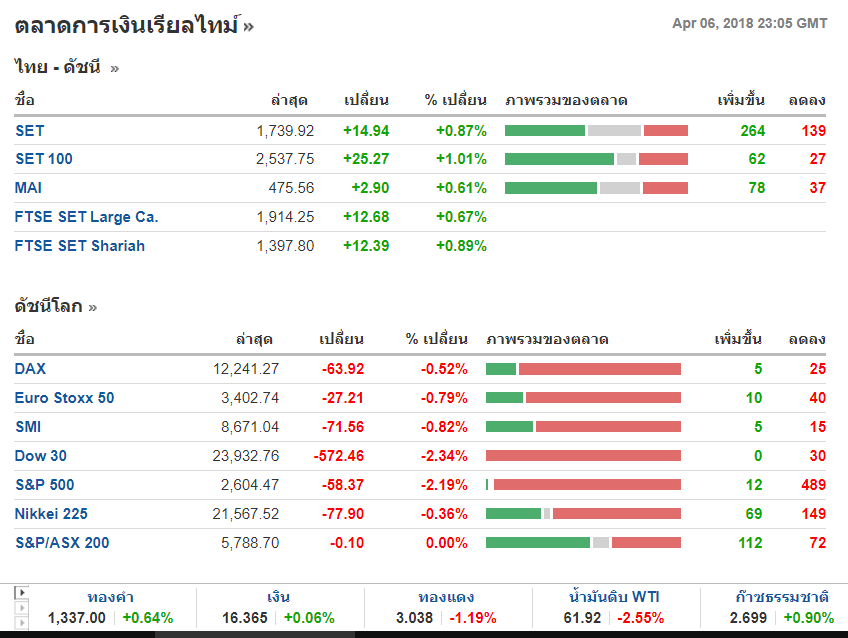Open the SET 100 index link
Viewport: 848px width, 638px height.
pos(44,159)
